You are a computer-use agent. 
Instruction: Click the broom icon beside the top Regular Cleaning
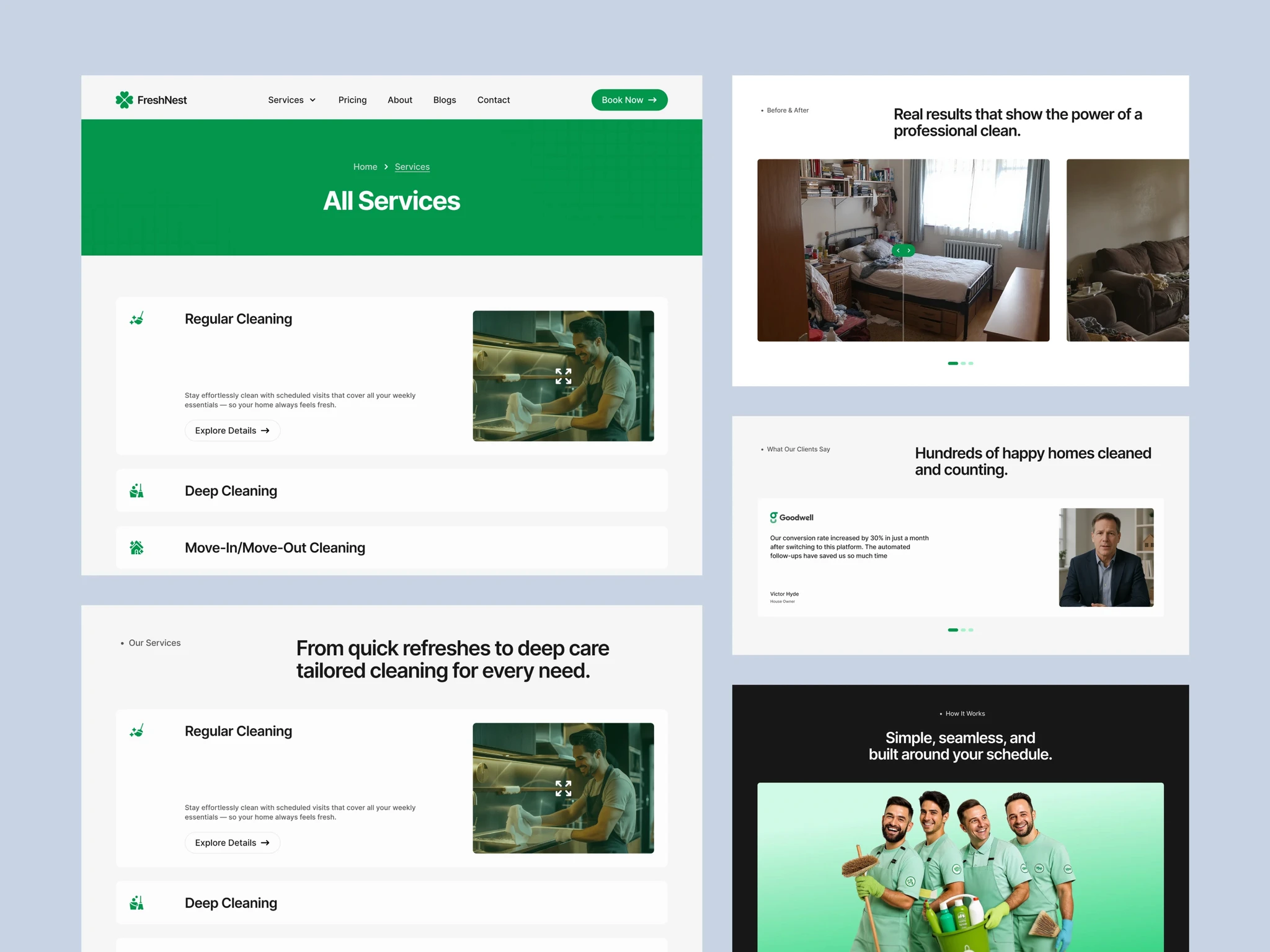(x=137, y=319)
